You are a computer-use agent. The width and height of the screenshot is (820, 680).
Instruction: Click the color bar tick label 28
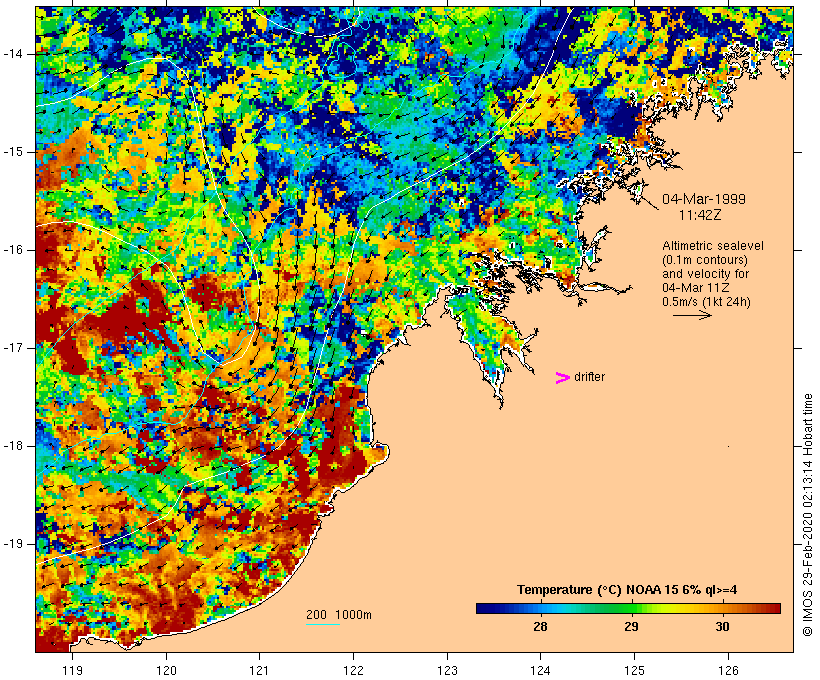[540, 626]
